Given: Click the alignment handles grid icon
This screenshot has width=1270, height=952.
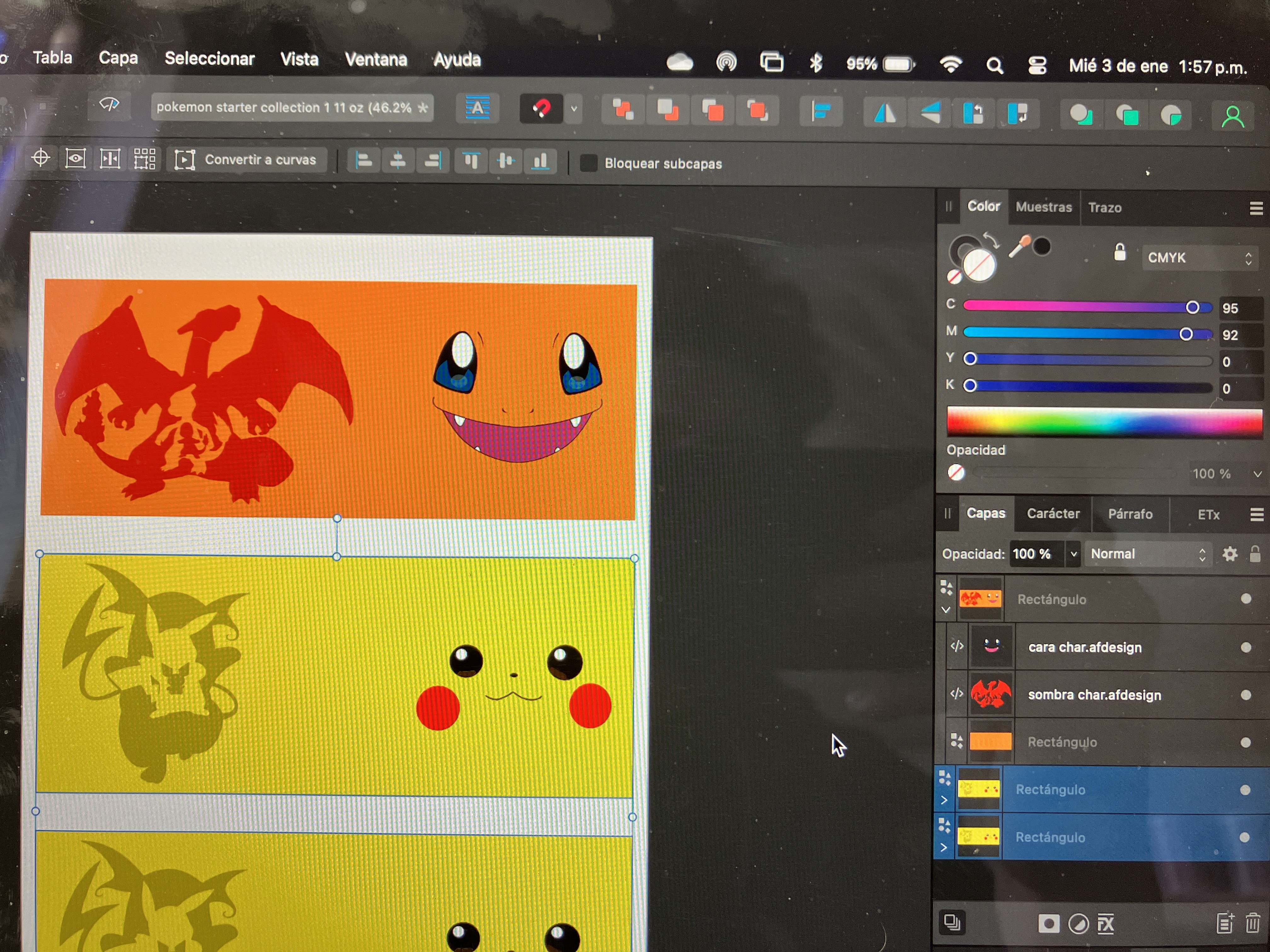Looking at the screenshot, I should click(x=145, y=159).
